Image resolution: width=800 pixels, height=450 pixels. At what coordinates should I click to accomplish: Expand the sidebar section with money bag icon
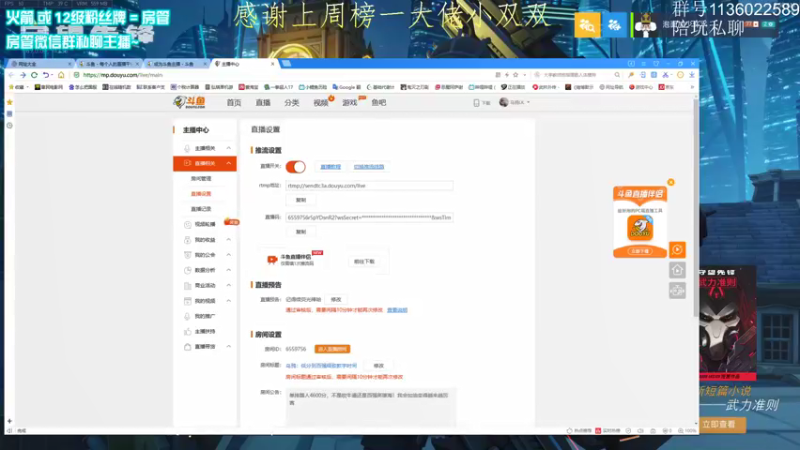tap(205, 240)
